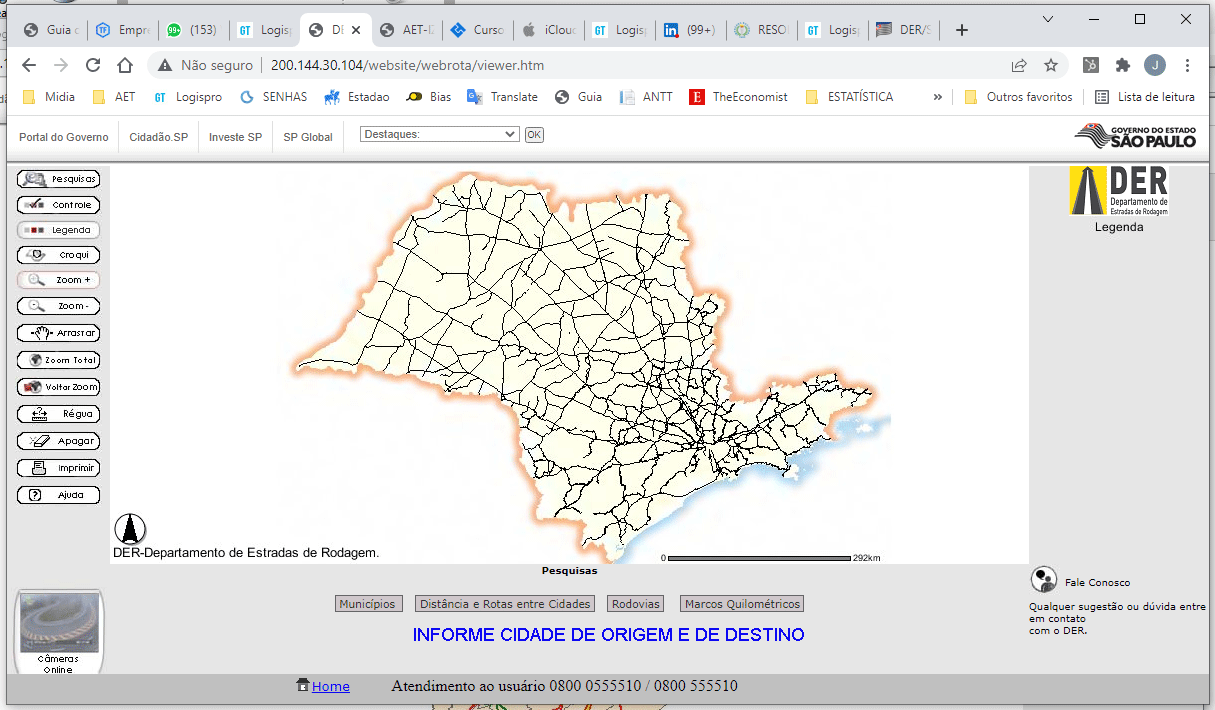Click the Municípios search button
Image resolution: width=1215 pixels, height=710 pixels.
click(367, 603)
